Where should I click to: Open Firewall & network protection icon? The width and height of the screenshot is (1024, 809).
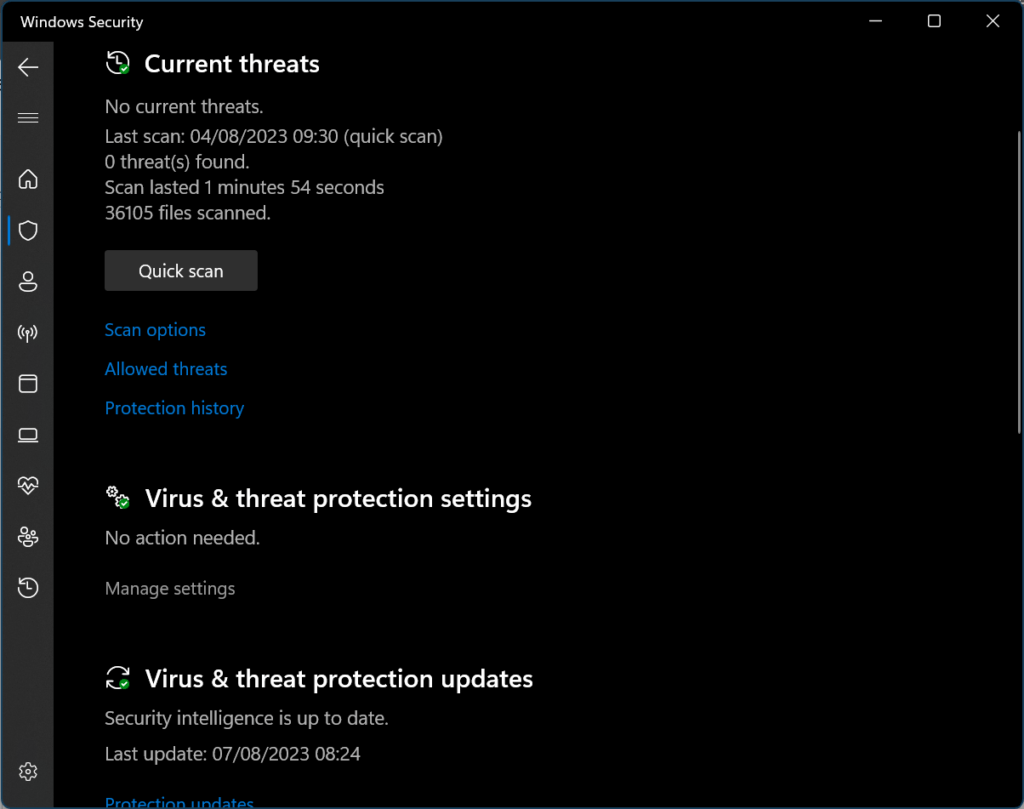click(27, 332)
